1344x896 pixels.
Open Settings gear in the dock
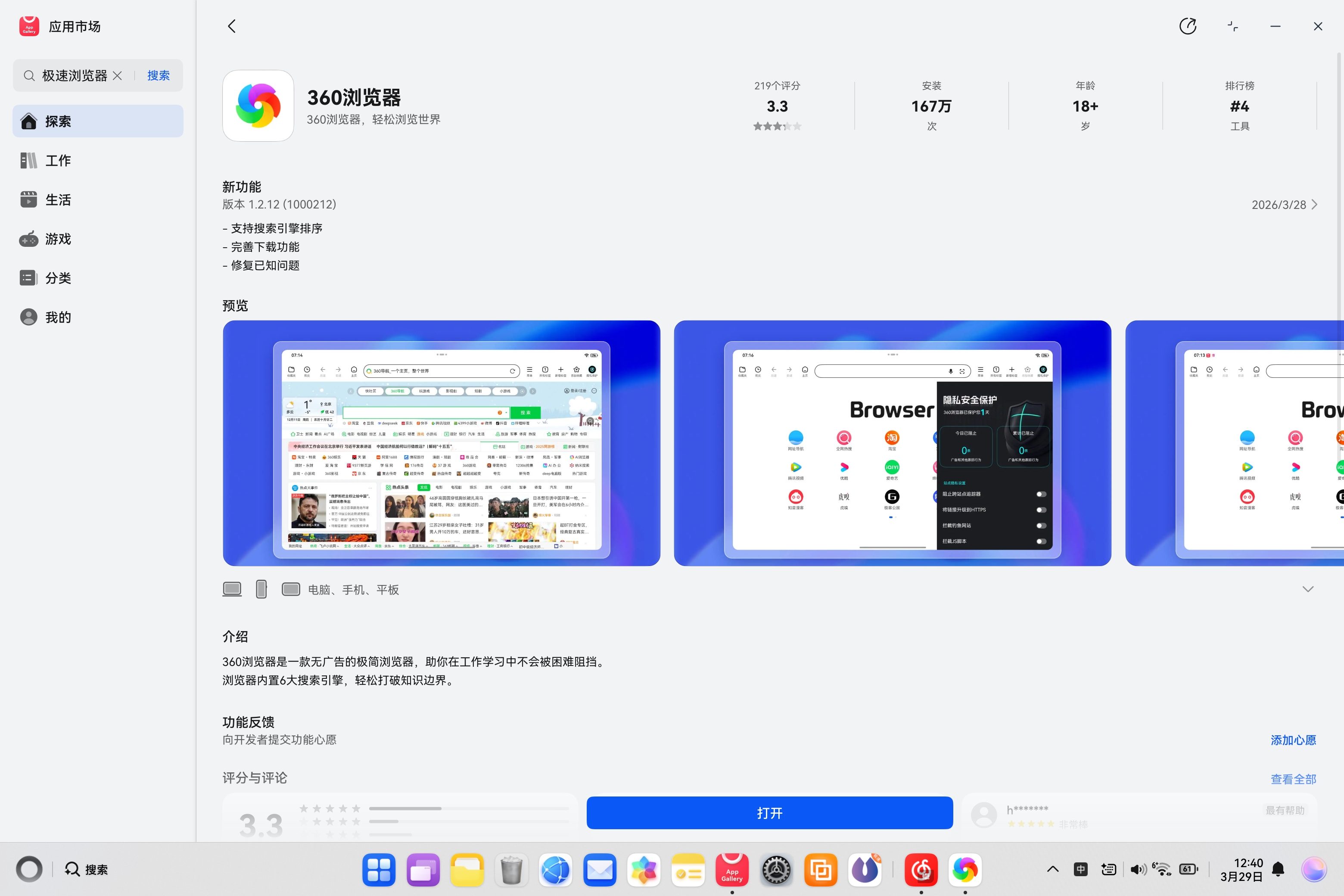click(776, 870)
